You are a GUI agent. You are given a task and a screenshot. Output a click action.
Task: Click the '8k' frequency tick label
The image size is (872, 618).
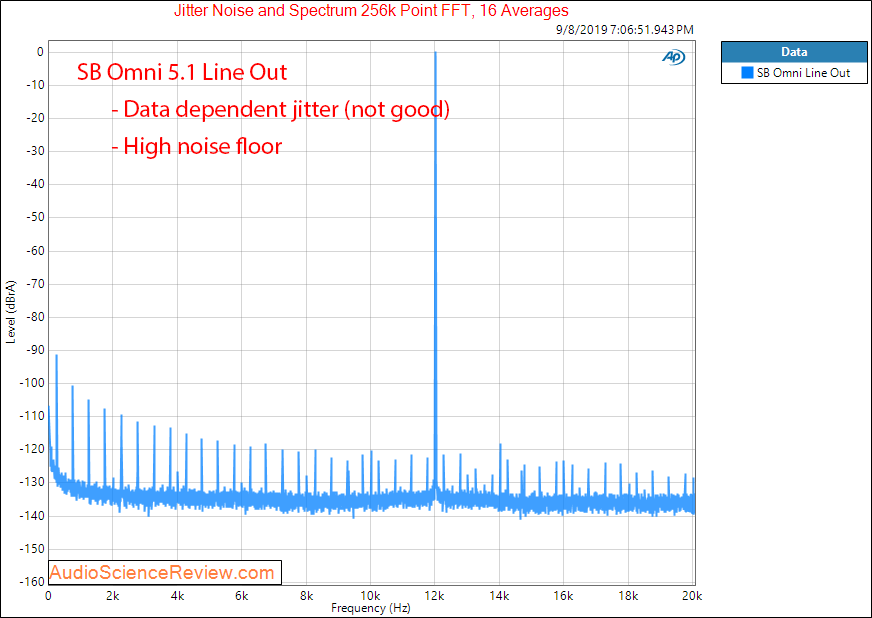pyautogui.click(x=306, y=596)
